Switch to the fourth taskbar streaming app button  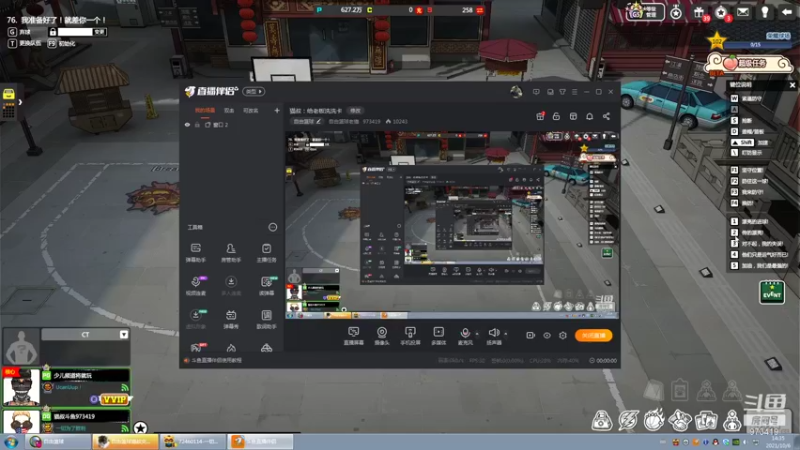[x=260, y=442]
